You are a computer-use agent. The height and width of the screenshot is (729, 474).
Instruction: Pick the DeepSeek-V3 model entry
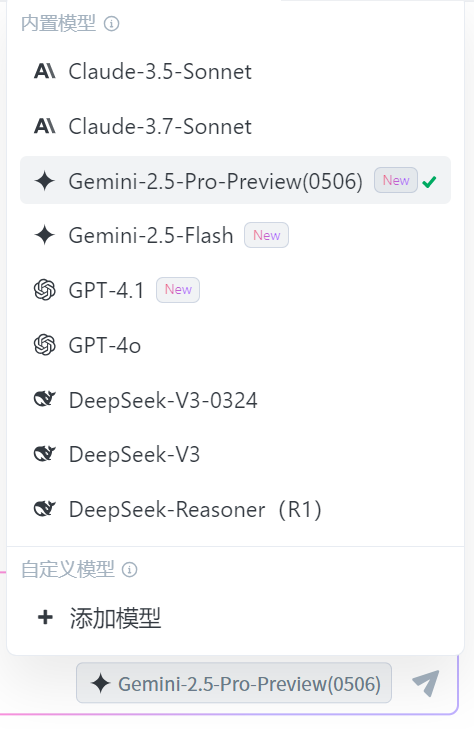235,455
